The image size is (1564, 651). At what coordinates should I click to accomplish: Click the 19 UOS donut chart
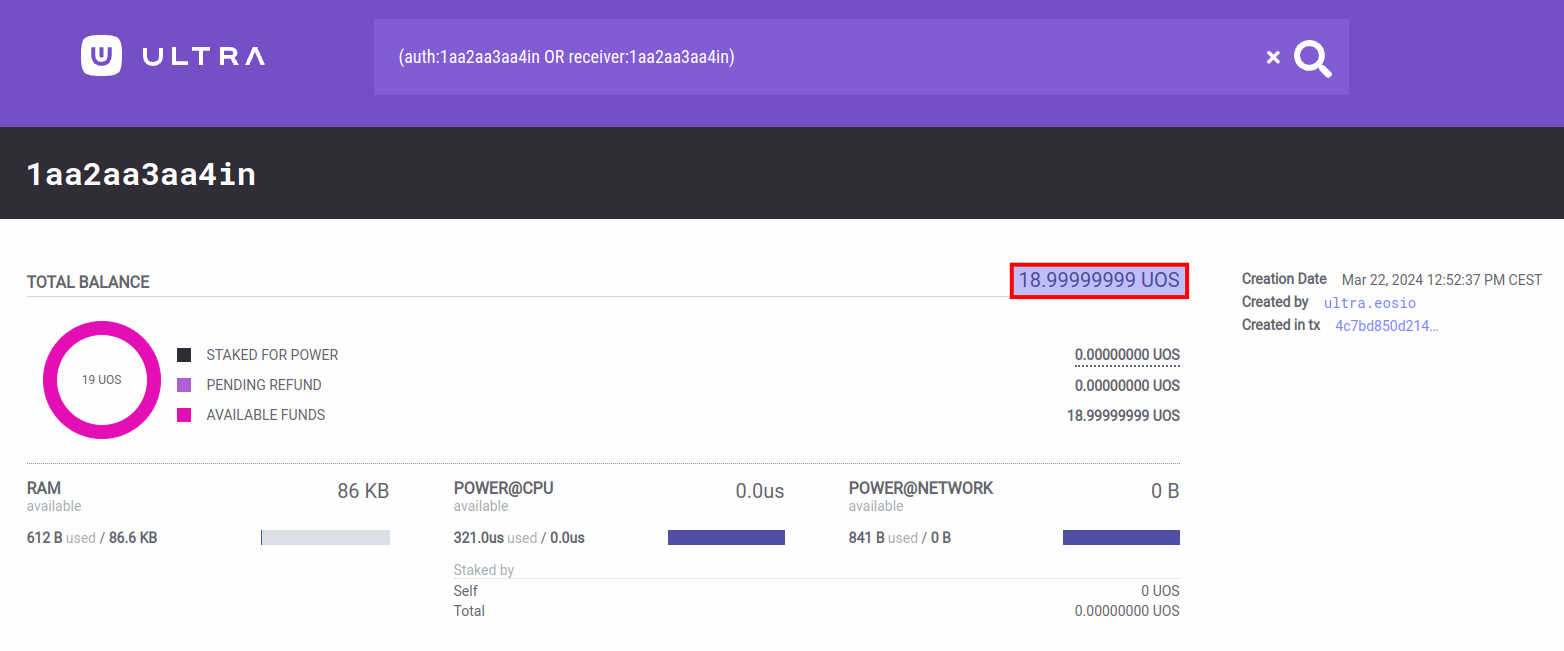coord(102,380)
